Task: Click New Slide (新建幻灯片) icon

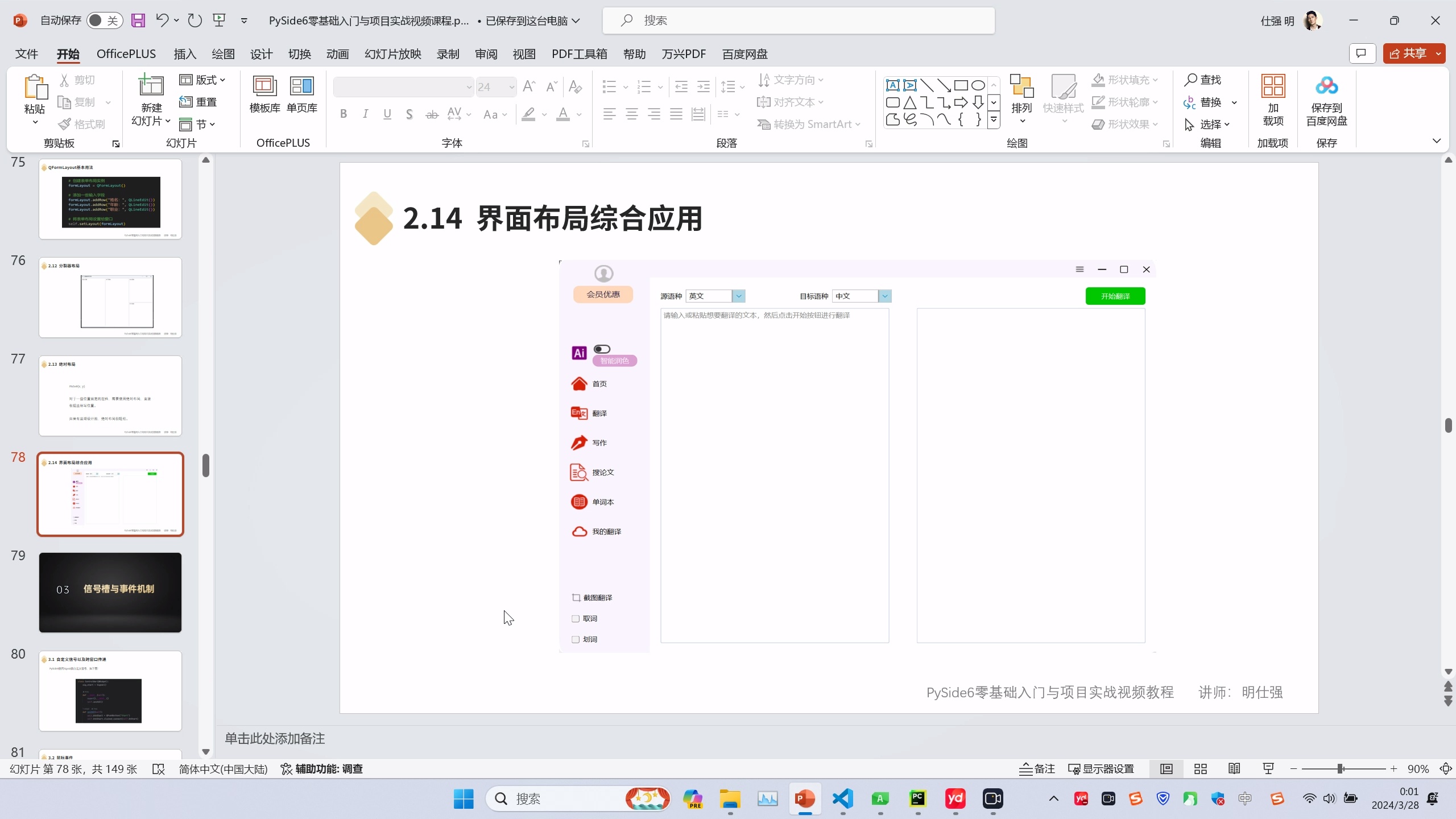Action: (151, 85)
